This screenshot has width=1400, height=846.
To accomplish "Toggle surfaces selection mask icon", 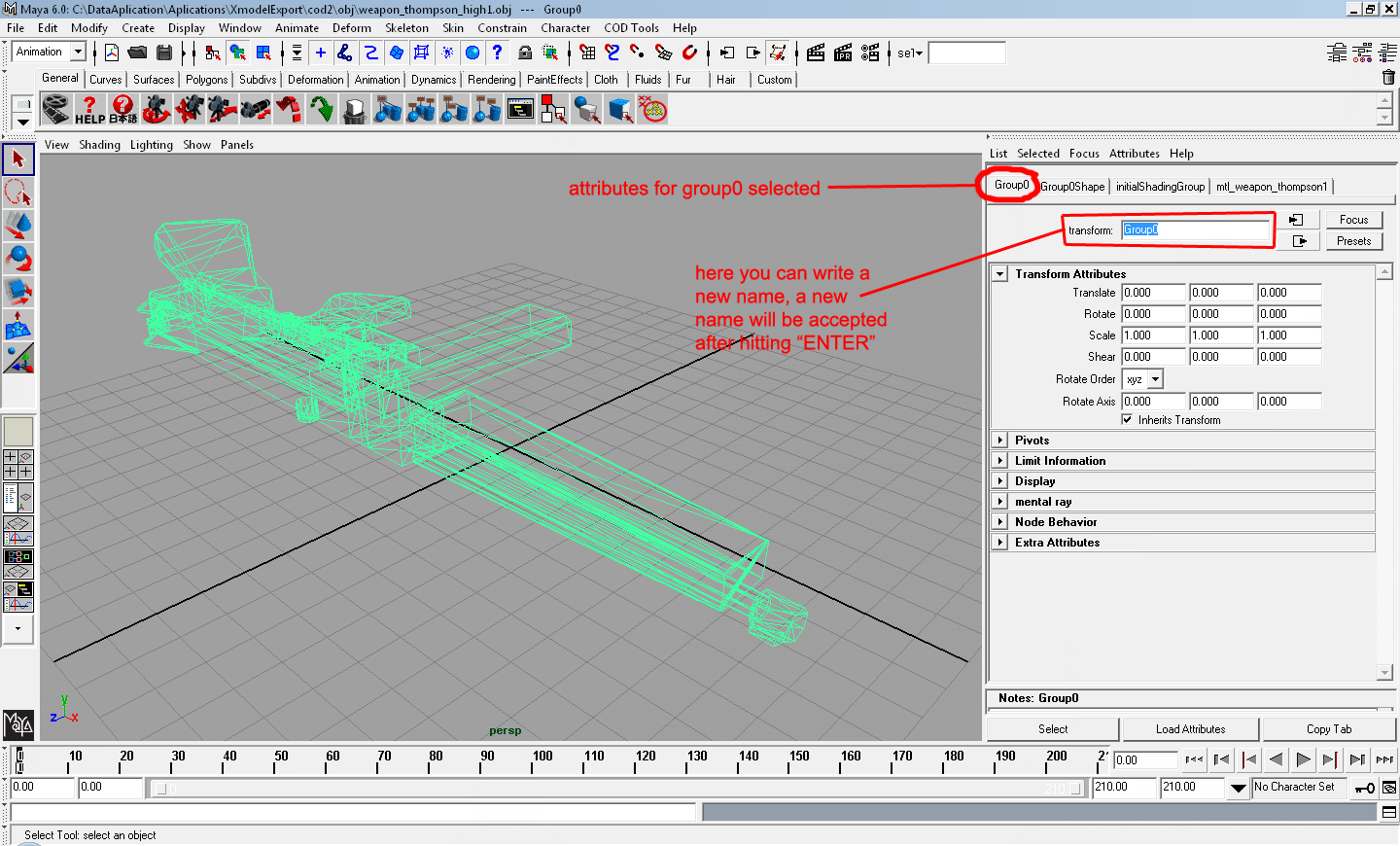I will (397, 53).
